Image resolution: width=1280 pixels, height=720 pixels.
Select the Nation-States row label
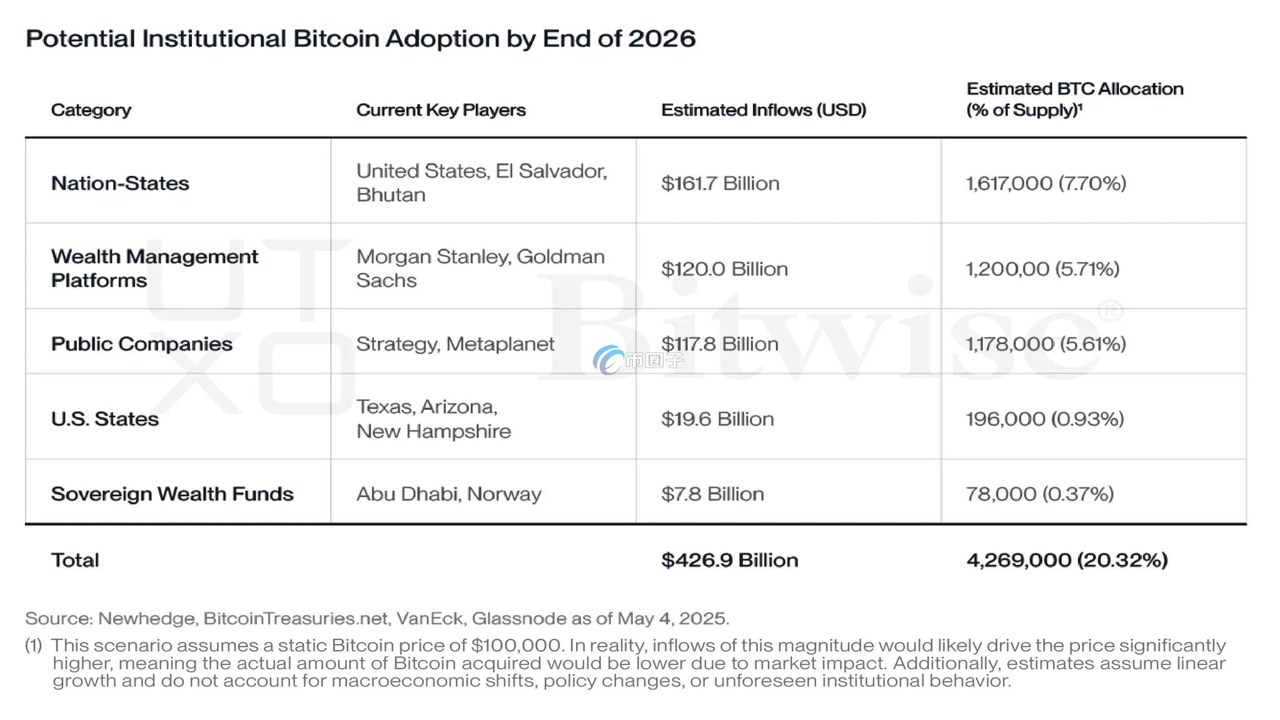120,183
